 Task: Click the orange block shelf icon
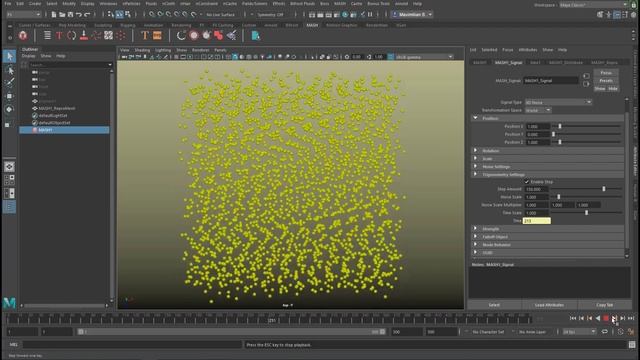(x=157, y=36)
